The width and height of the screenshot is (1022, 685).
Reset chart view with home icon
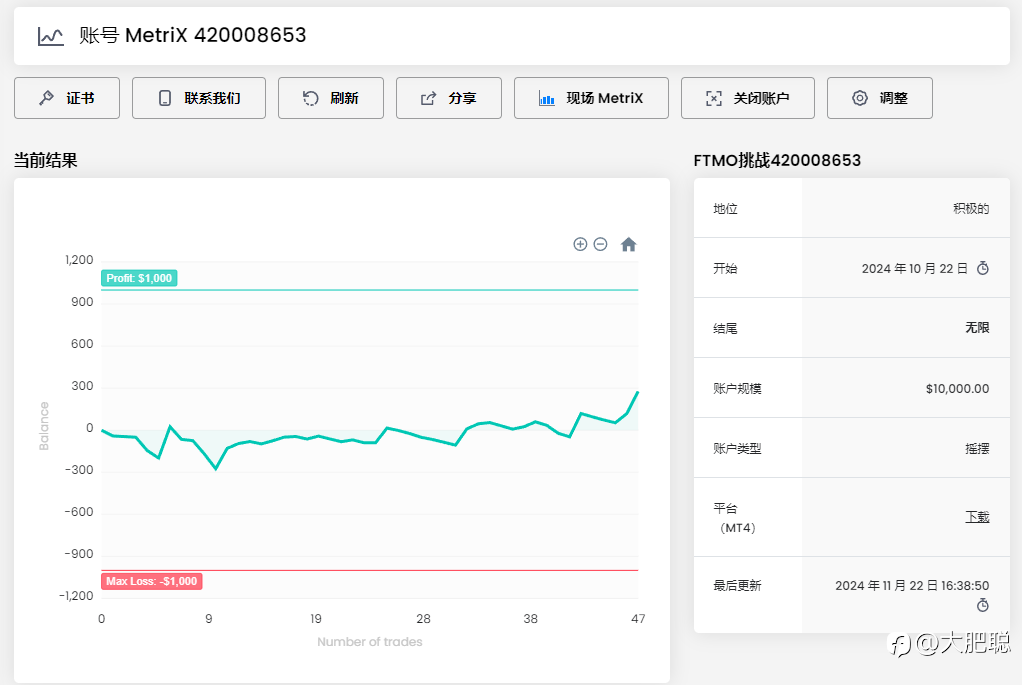coord(628,244)
